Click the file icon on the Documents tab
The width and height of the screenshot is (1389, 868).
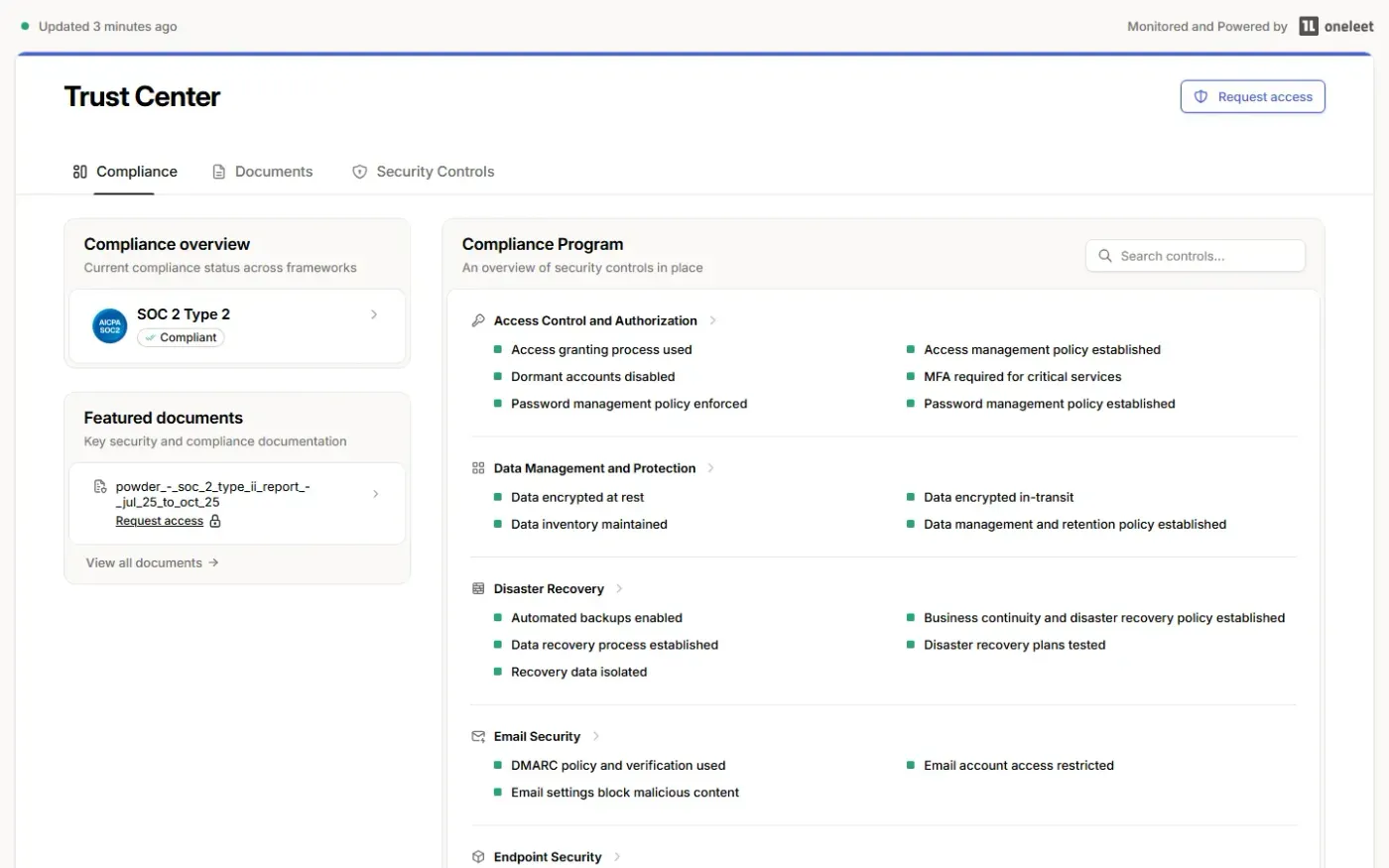pos(219,172)
